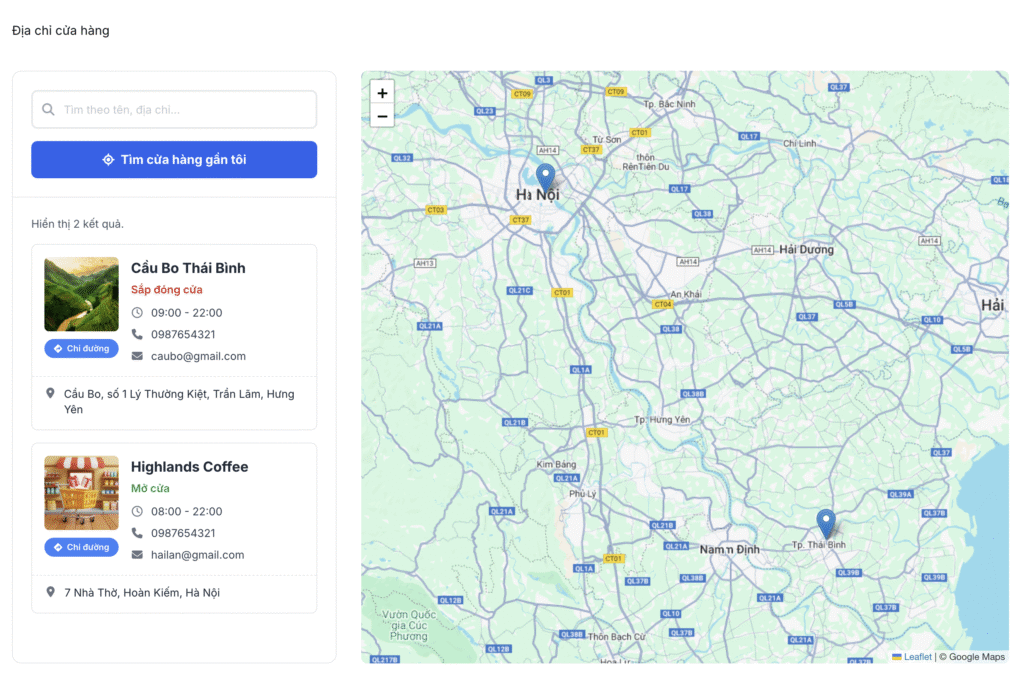Click the map zoom out minus button
The width and height of the screenshot is (1024, 675).
tap(382, 116)
